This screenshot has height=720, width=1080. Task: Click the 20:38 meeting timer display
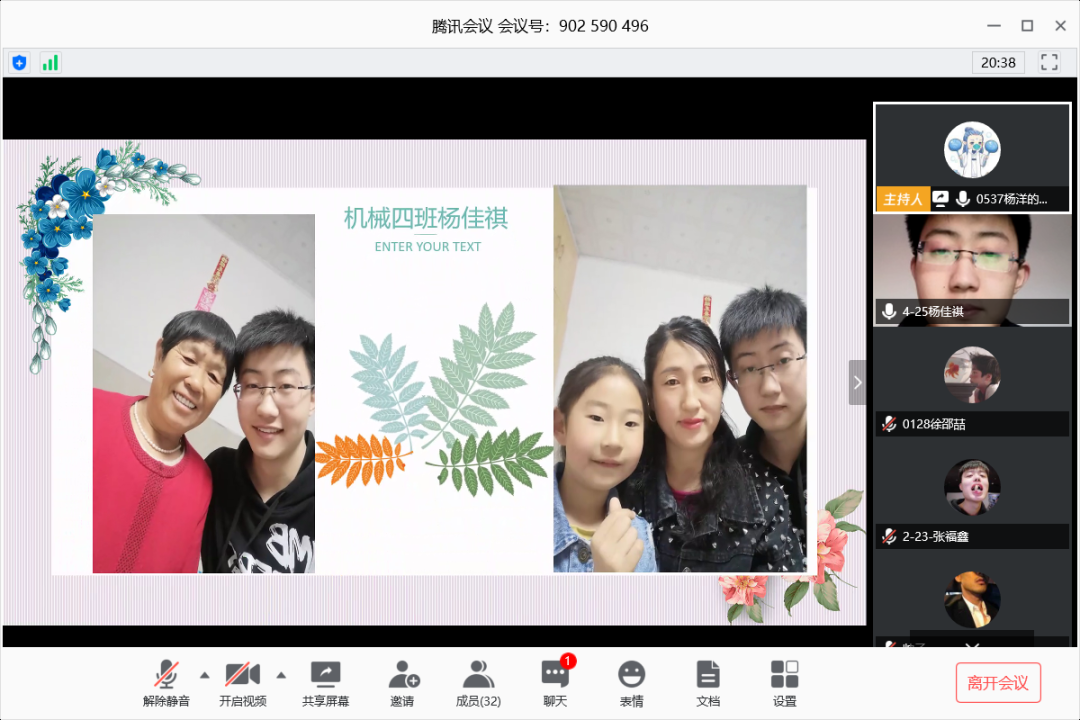point(998,62)
